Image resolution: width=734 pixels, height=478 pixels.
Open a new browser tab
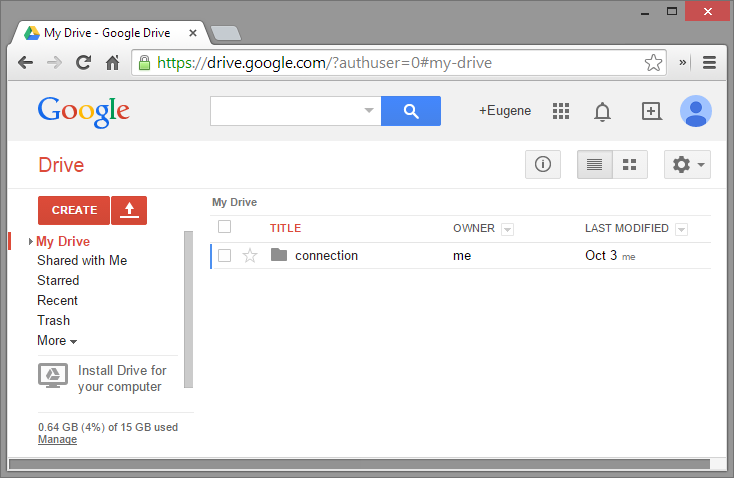click(x=226, y=33)
